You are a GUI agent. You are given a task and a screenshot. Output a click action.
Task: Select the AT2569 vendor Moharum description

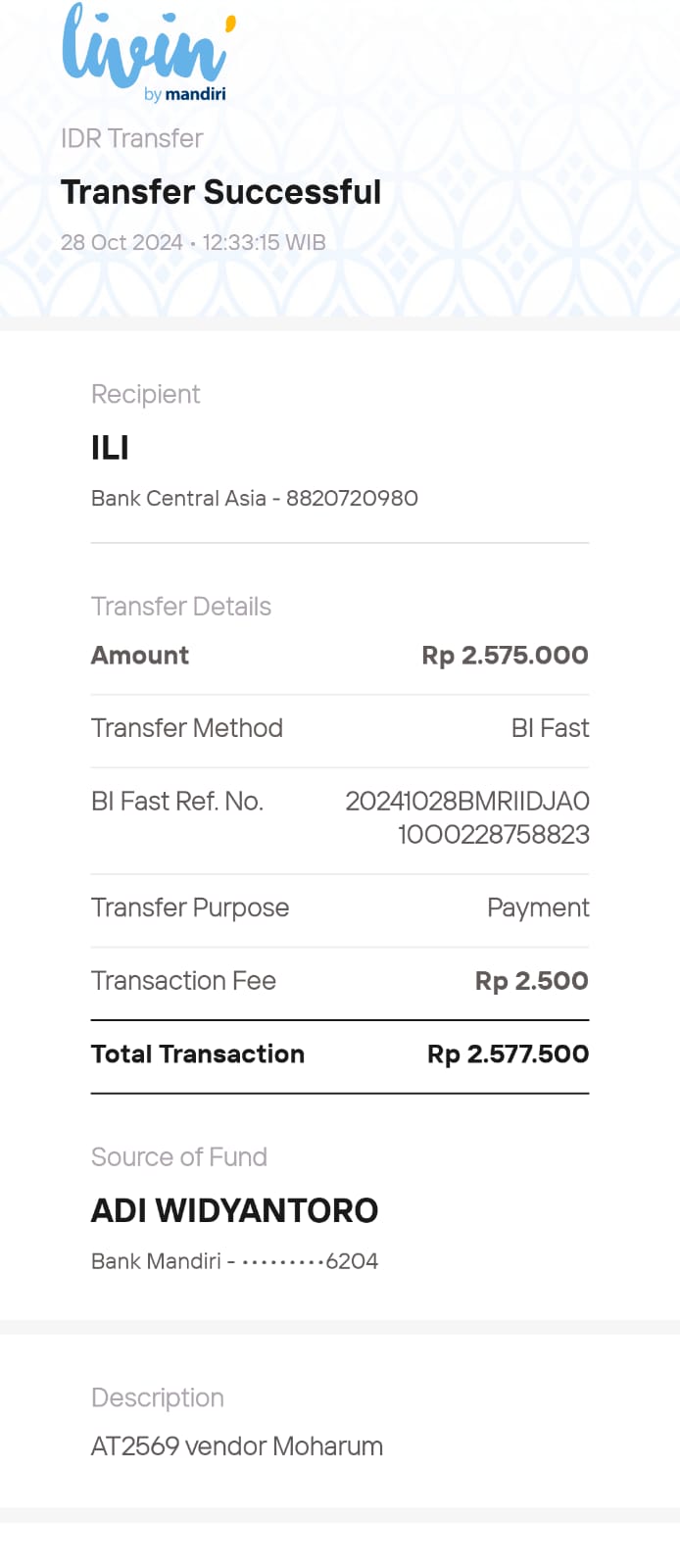[237, 1446]
